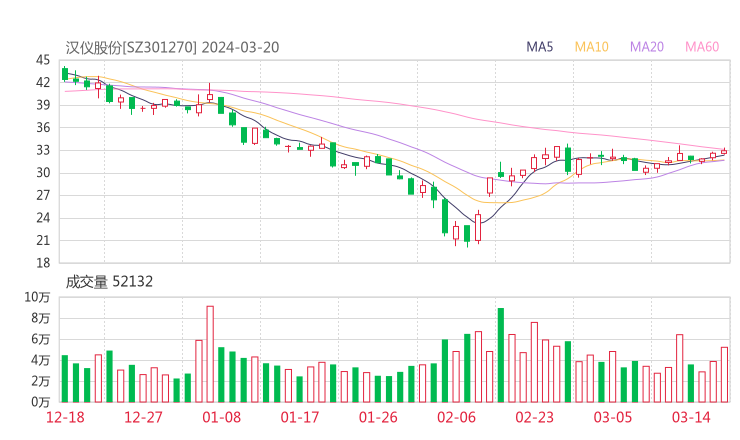This screenshot has height=440, width=740.
Task: Click the 03-14 date label
Action: pyautogui.click(x=691, y=417)
